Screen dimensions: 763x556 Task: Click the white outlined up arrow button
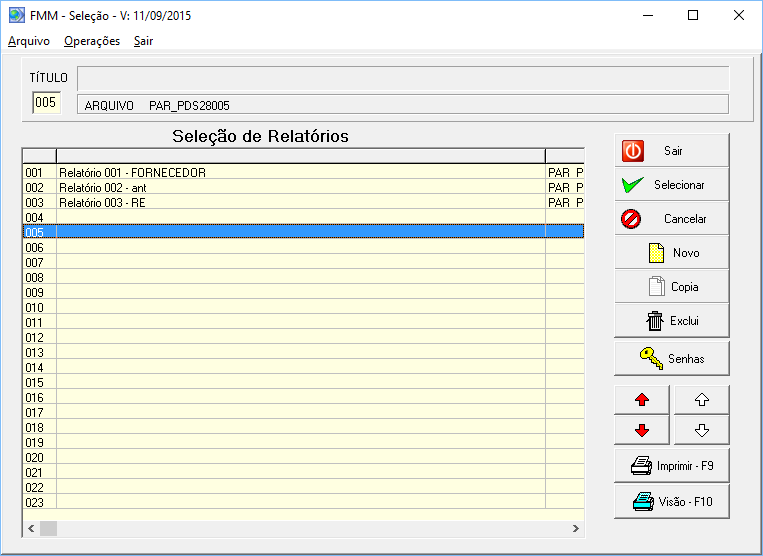click(701, 400)
